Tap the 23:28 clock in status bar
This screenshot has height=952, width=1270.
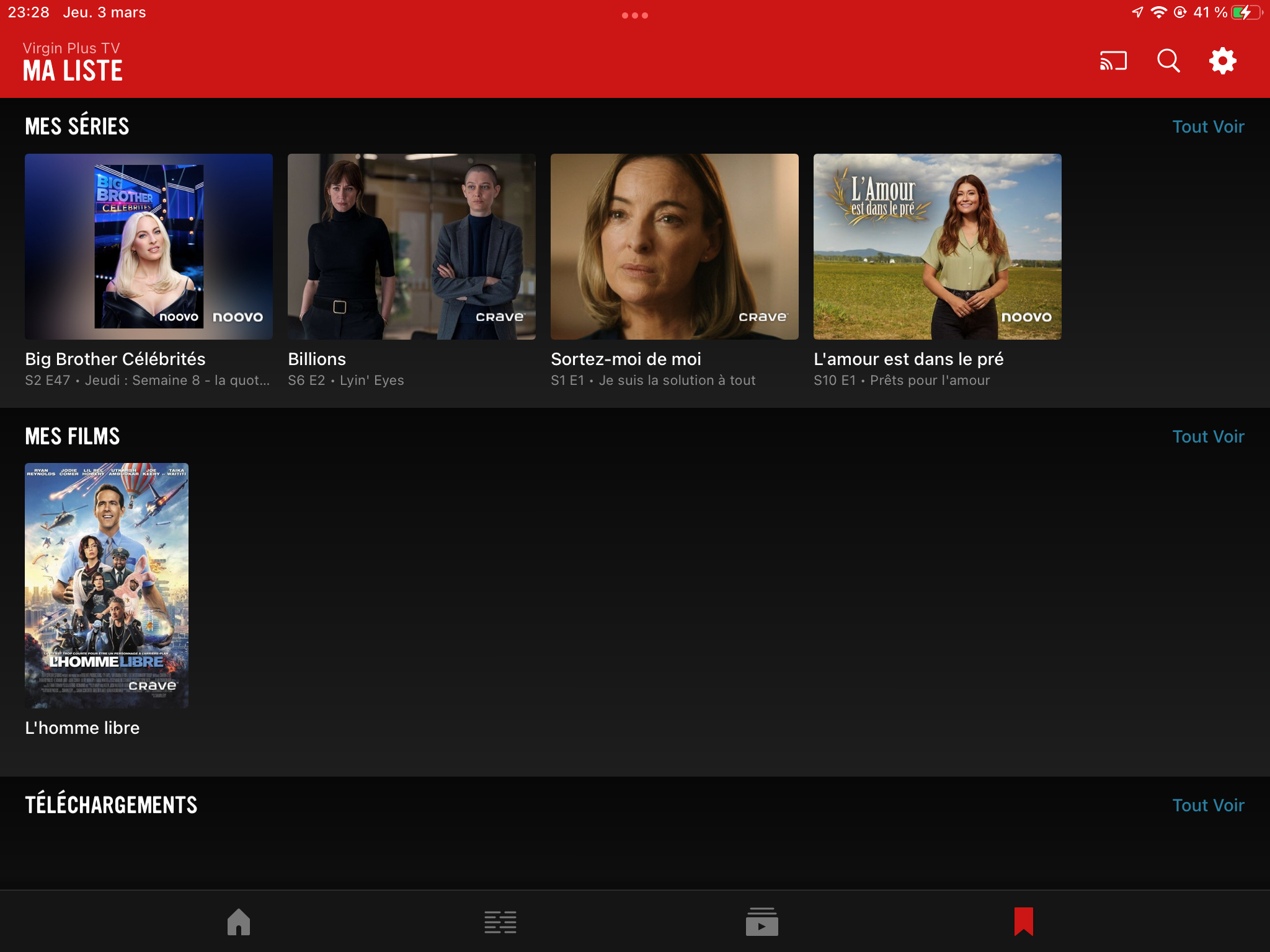(29, 12)
